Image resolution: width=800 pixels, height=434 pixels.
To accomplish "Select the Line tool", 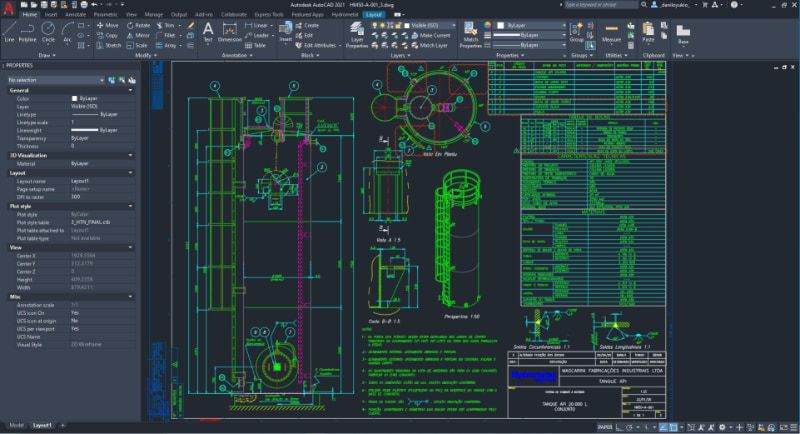I will click(x=9, y=32).
